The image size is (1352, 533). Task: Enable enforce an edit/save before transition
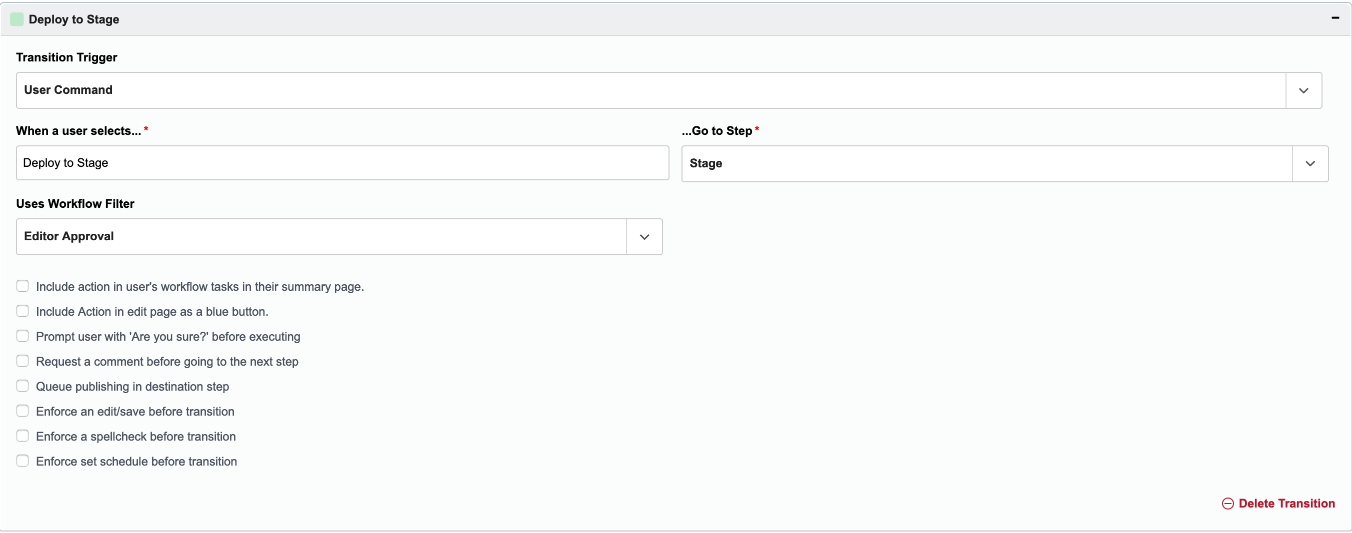click(x=23, y=411)
